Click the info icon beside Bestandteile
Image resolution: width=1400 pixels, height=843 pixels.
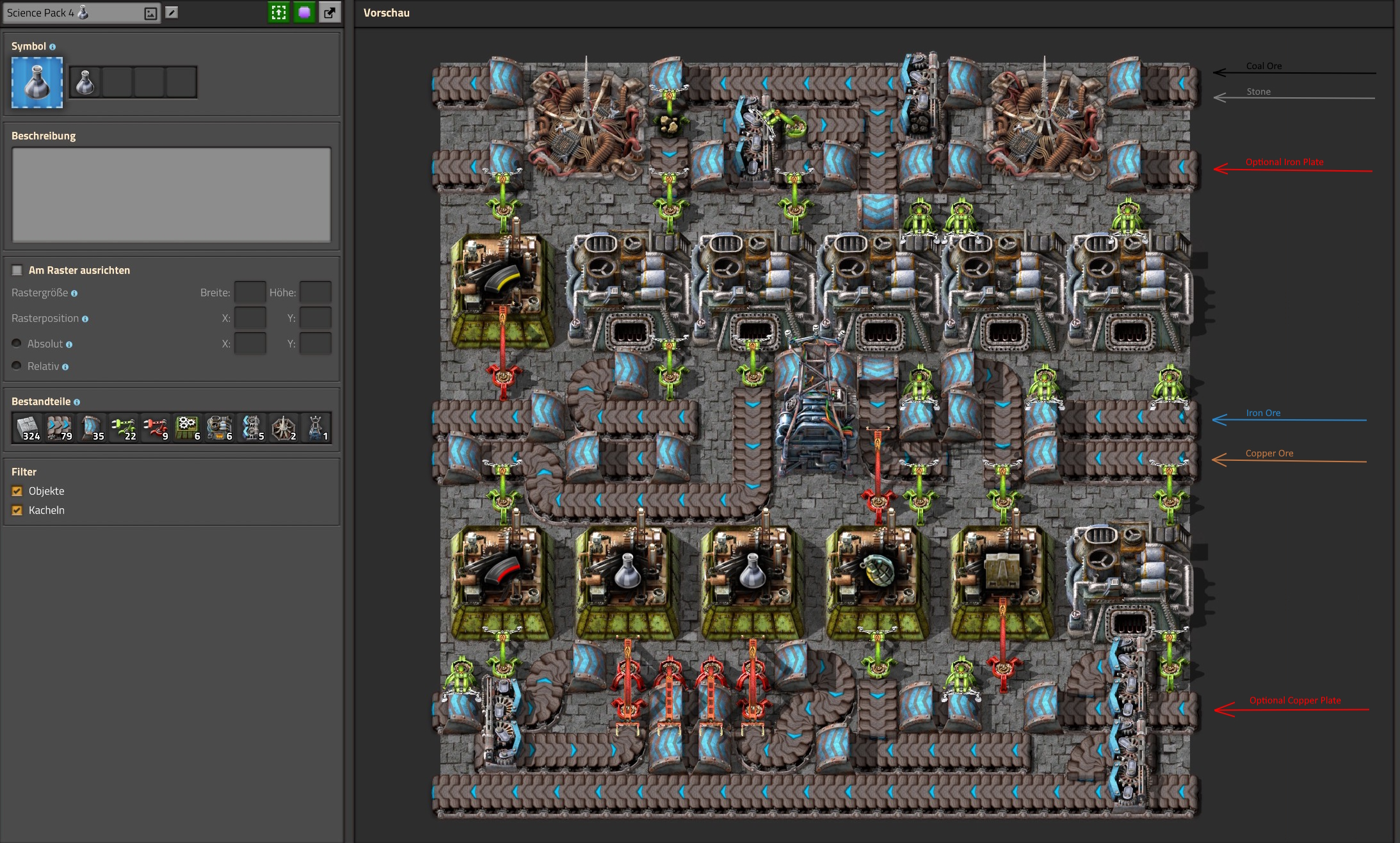pyautogui.click(x=77, y=402)
